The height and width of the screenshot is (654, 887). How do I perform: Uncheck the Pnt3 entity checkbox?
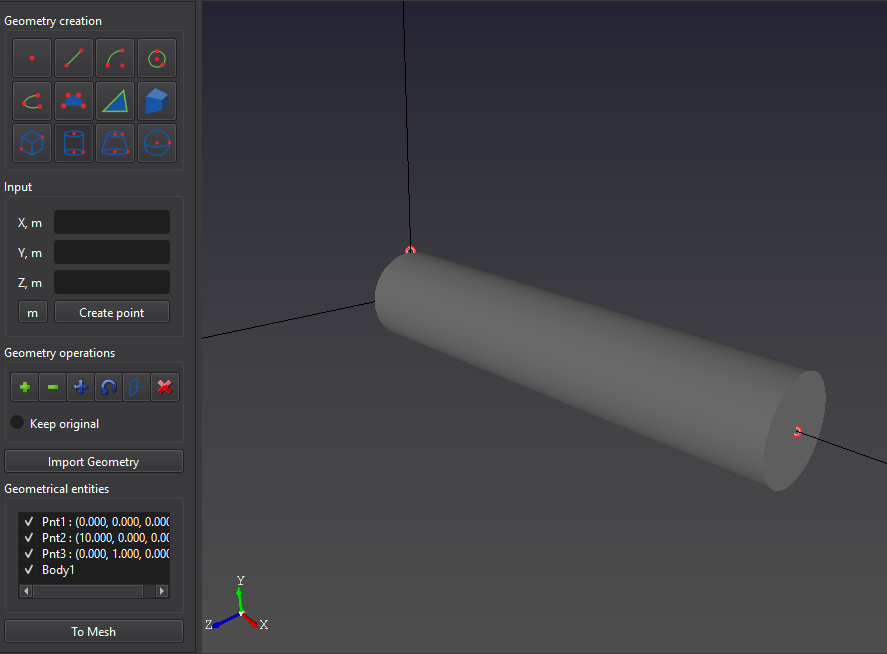coord(29,554)
